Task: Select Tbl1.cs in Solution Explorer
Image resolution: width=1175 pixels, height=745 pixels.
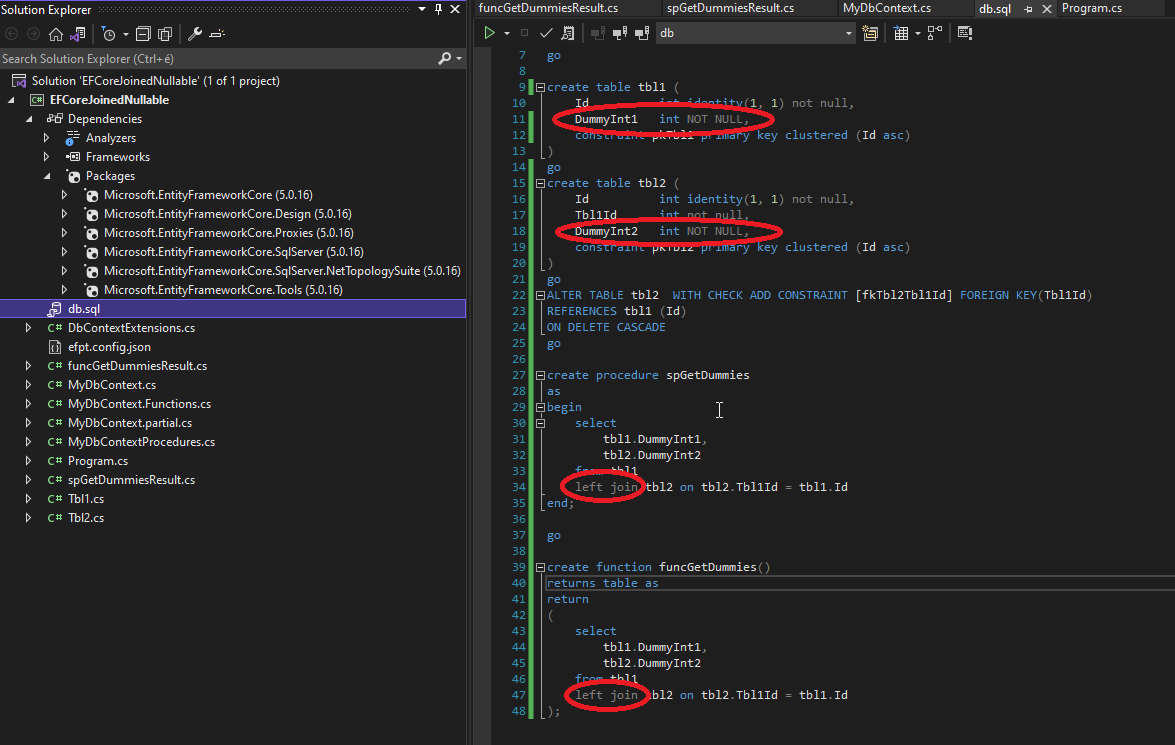Action: point(85,498)
